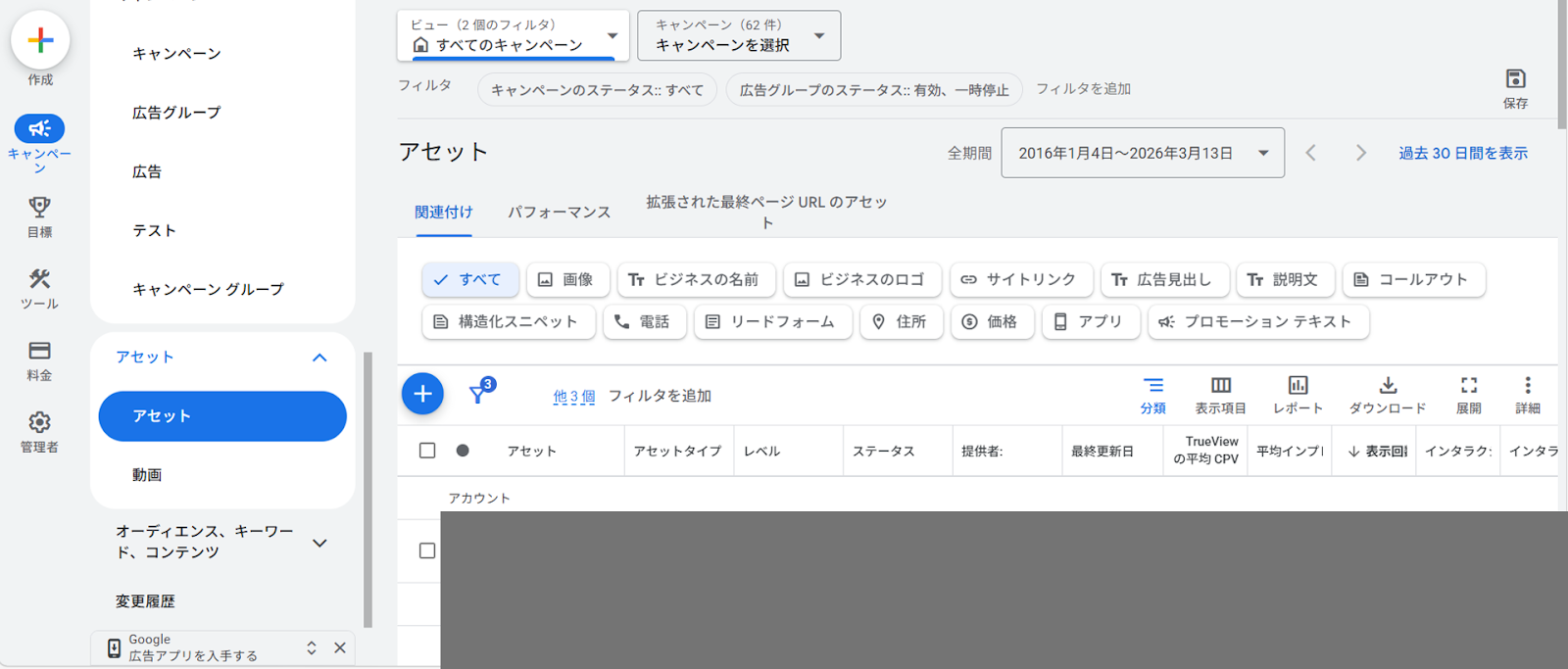Open 広告 in the side menu
Viewport: 1568px width, 669px height.
tap(147, 171)
